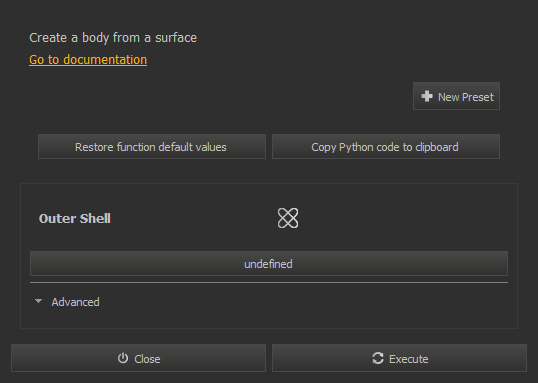
Task: Click the plus icon on New Preset
Action: (427, 96)
